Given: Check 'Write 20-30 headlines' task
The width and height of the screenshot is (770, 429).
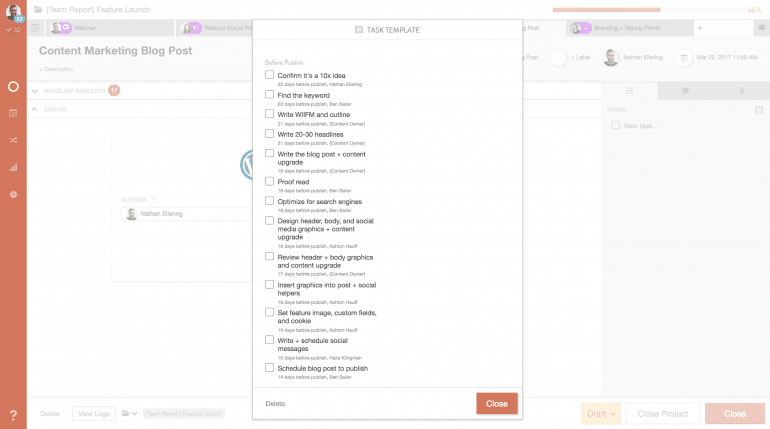Looking at the screenshot, I should click(269, 134).
